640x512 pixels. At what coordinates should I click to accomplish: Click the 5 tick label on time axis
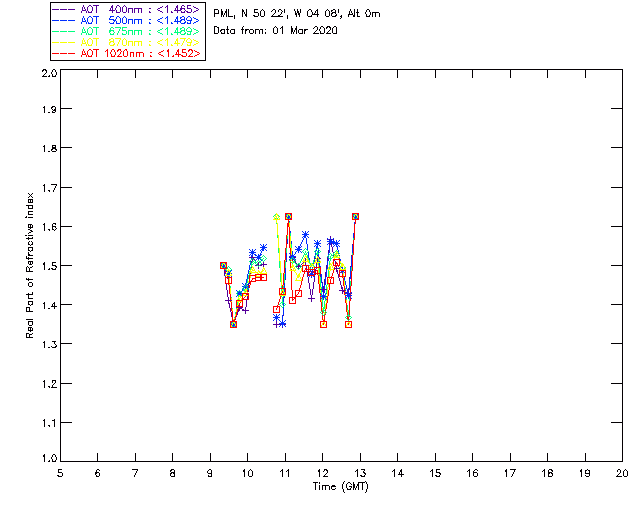tap(60, 472)
